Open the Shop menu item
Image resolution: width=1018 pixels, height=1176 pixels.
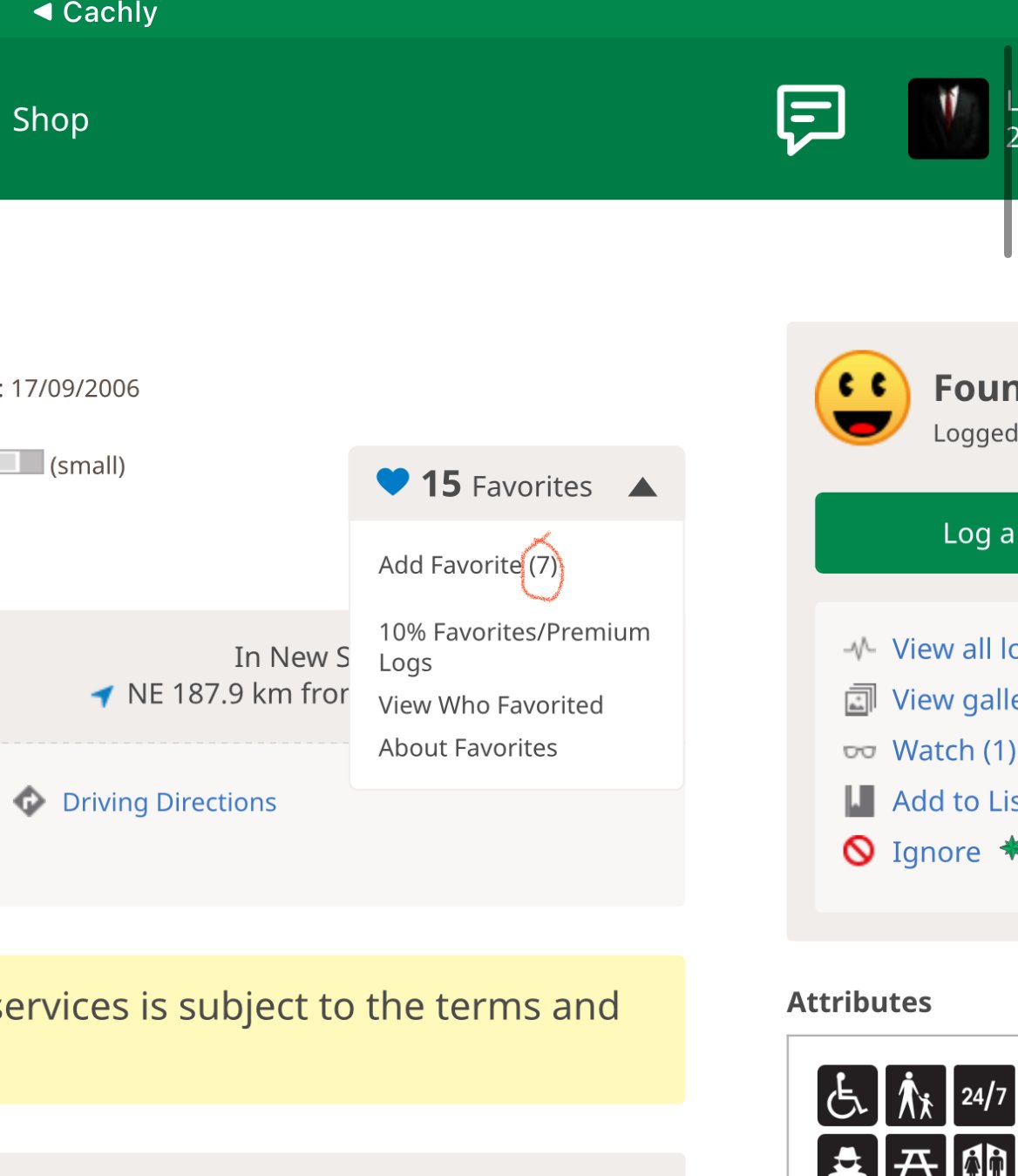(x=51, y=119)
